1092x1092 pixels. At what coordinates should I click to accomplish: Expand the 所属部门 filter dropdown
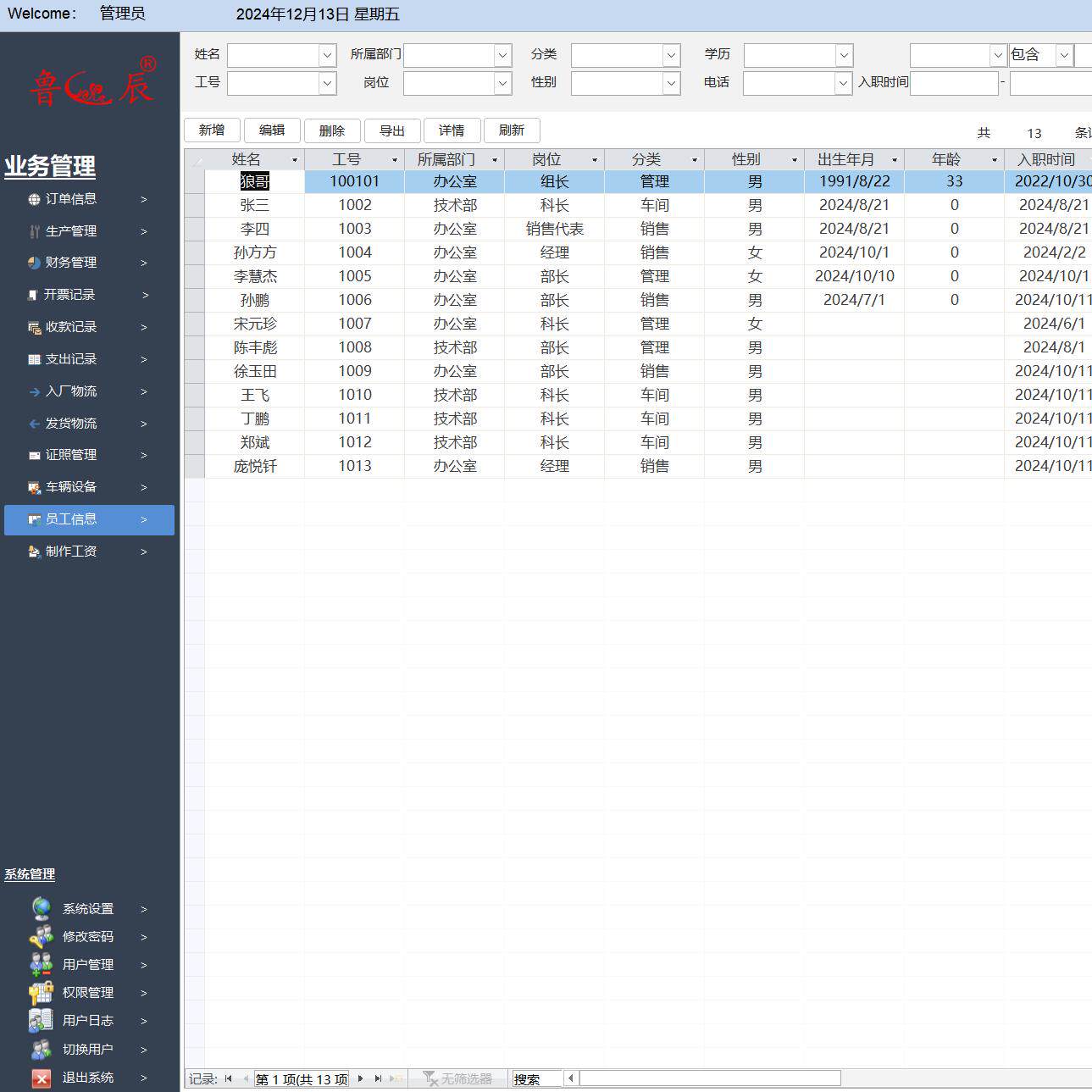click(x=502, y=55)
